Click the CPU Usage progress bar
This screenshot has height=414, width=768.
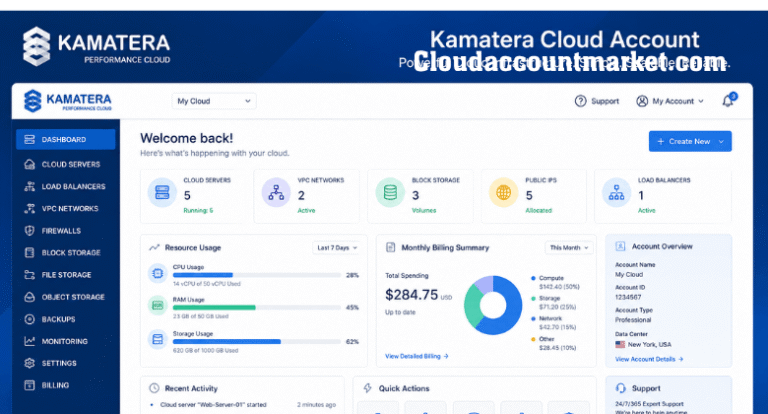[x=257, y=275]
